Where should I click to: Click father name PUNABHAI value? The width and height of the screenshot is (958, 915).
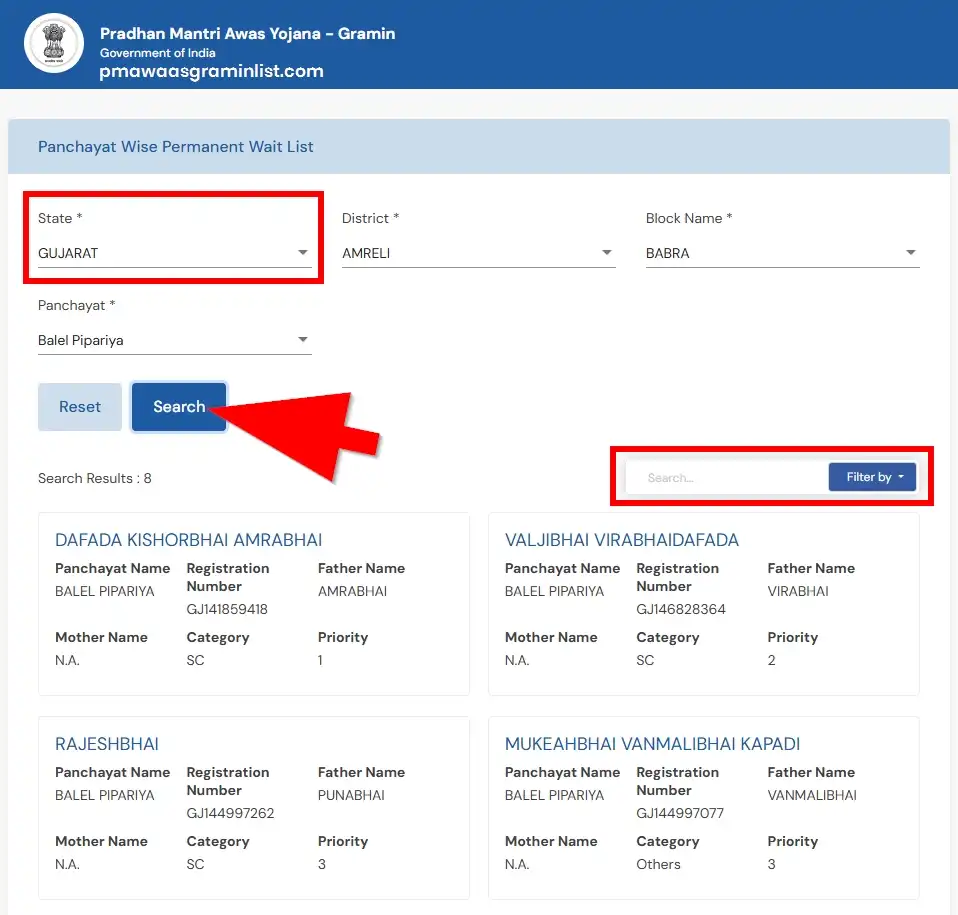351,795
